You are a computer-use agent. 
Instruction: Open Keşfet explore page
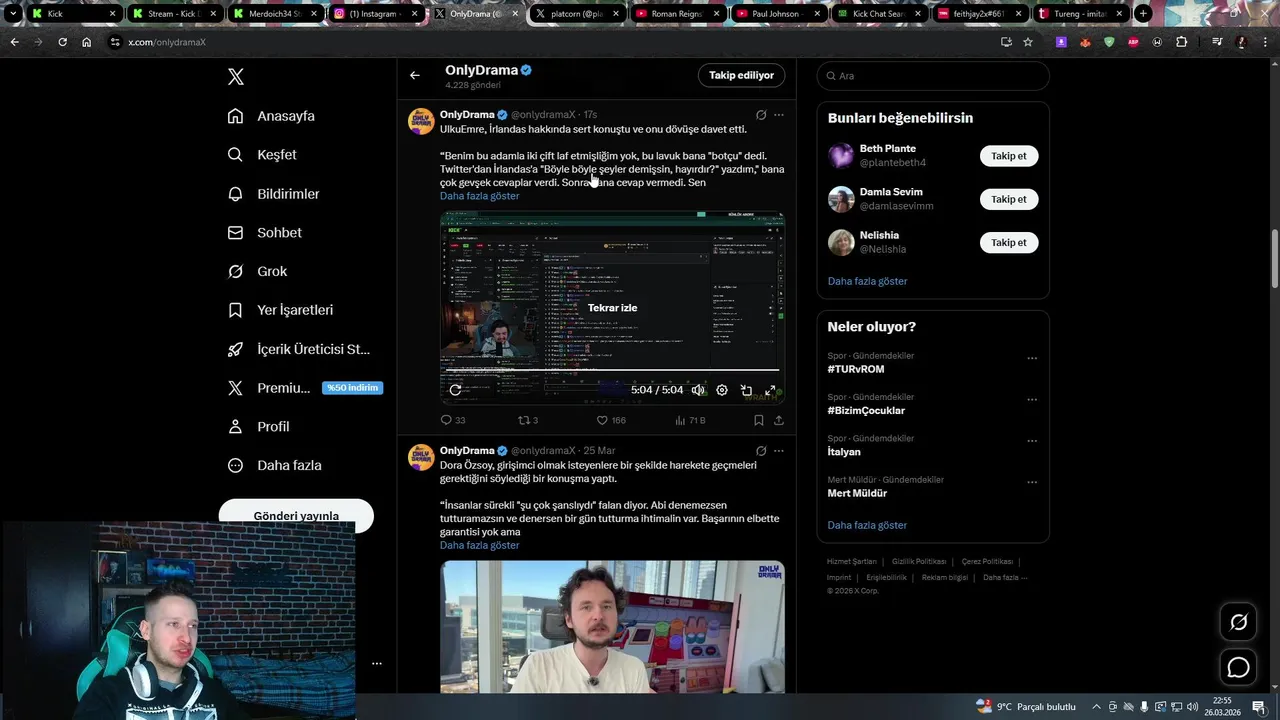tap(262, 155)
